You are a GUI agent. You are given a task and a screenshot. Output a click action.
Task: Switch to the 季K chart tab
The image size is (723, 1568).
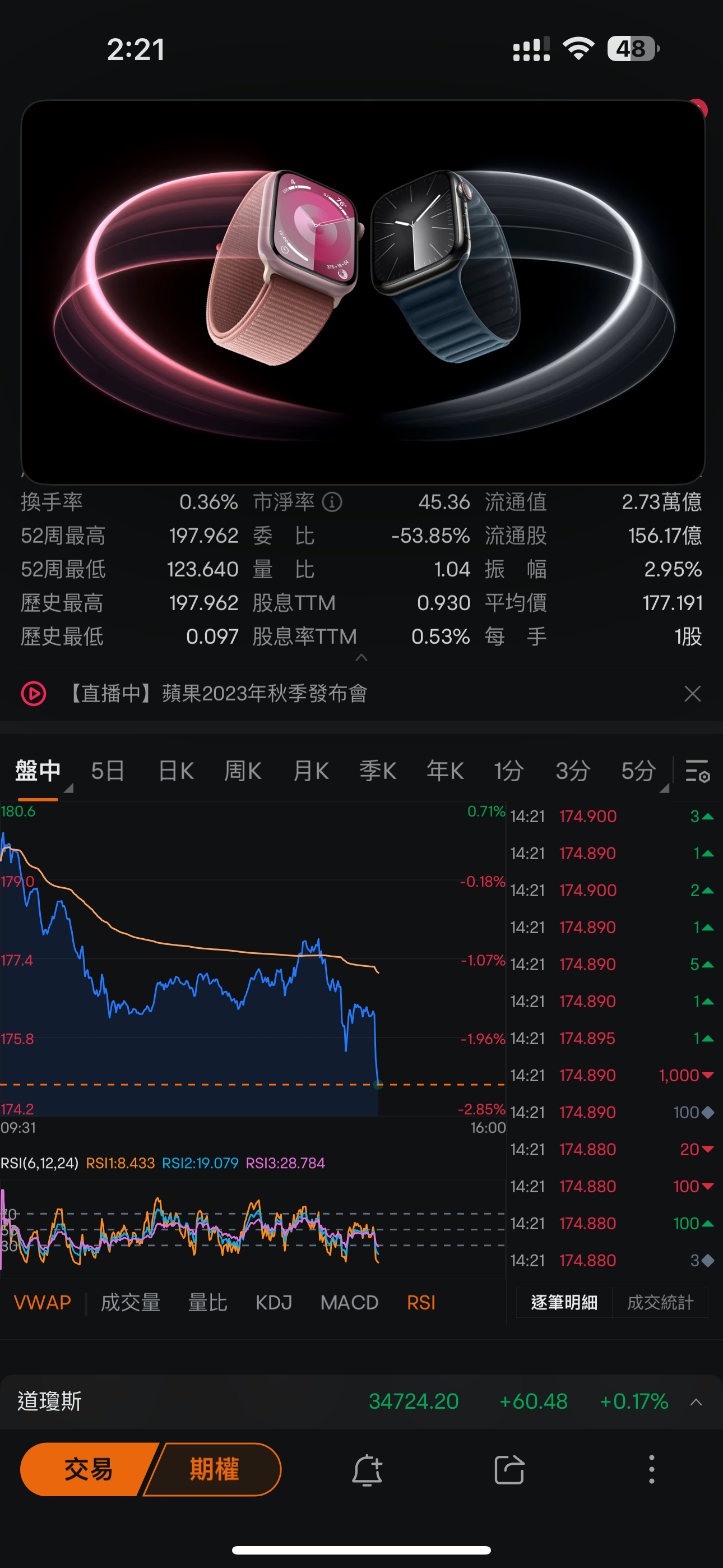click(x=378, y=771)
